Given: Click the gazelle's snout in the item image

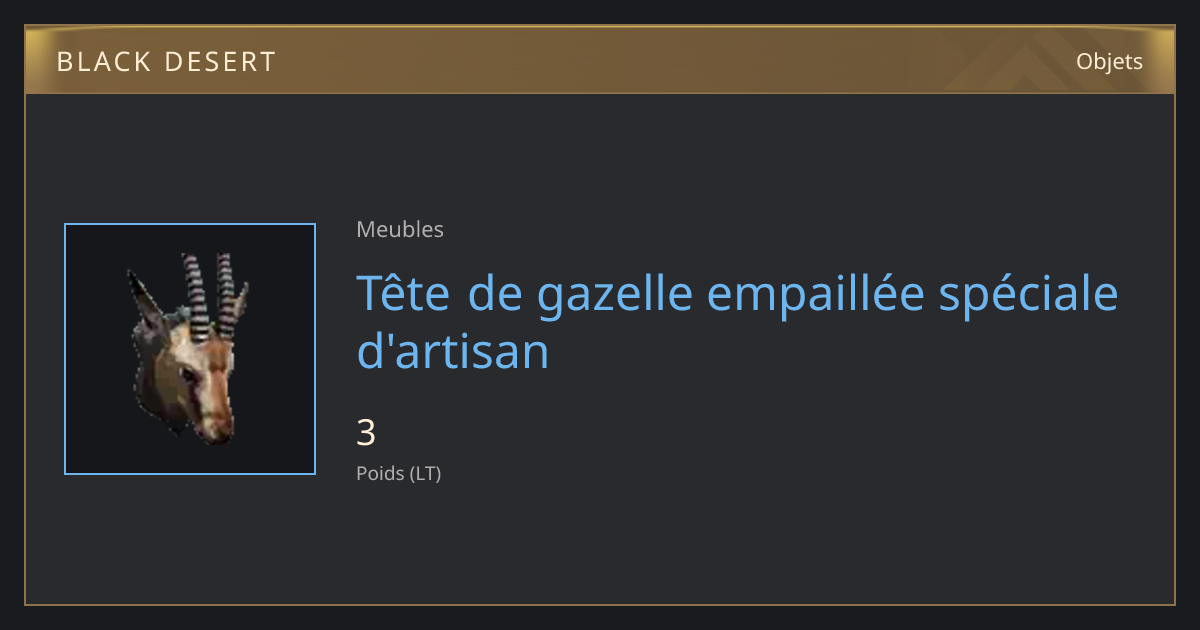Looking at the screenshot, I should (x=214, y=422).
